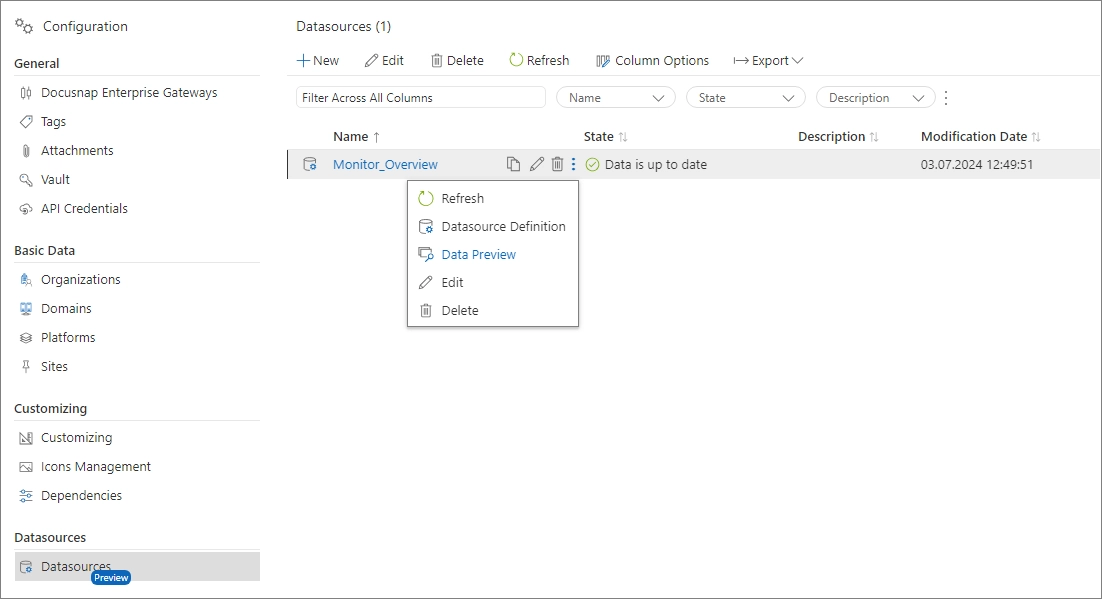Open the three-dot more options icon on the row
Image resolution: width=1102 pixels, height=599 pixels.
point(574,163)
